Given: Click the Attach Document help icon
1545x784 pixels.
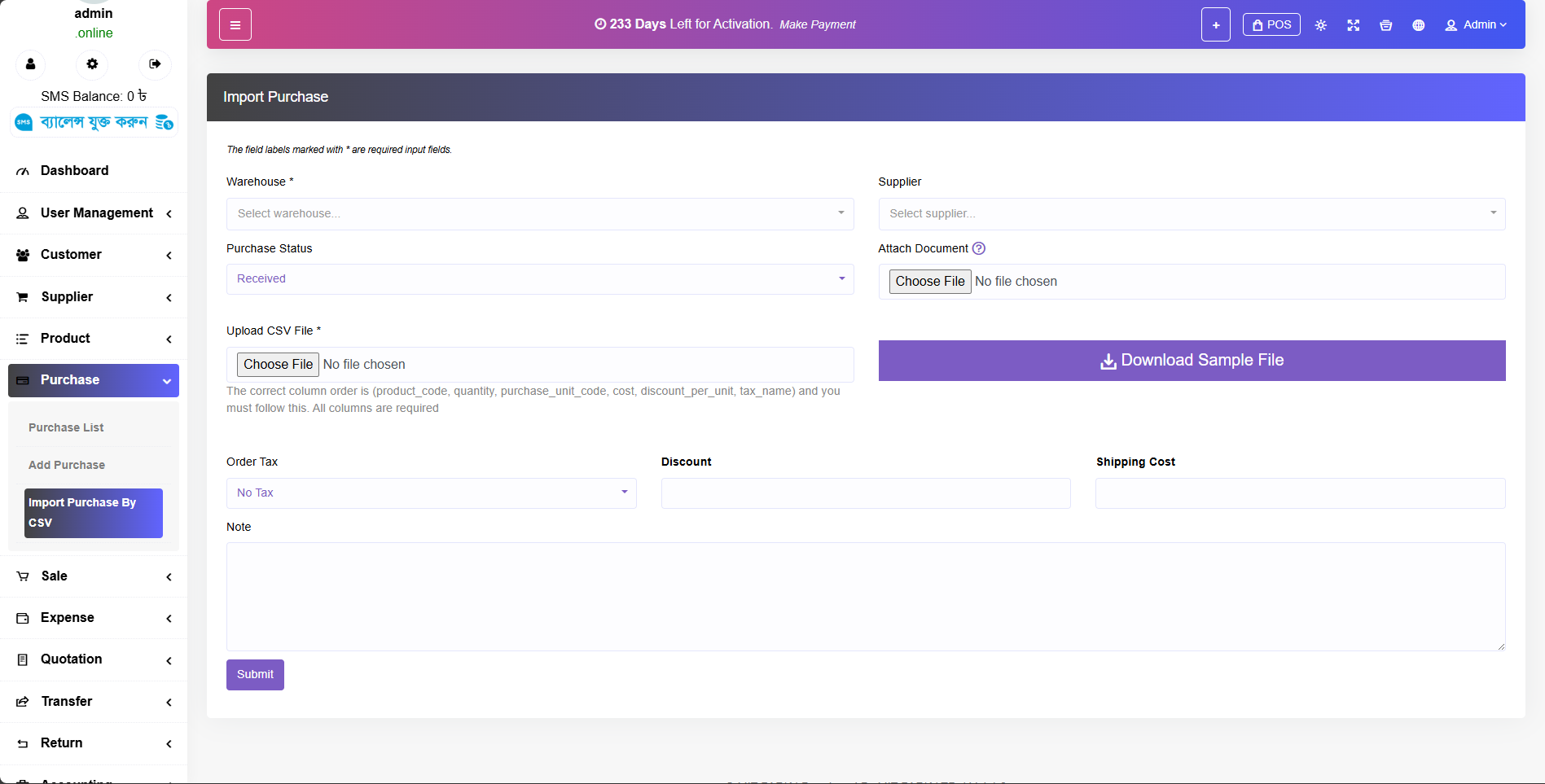Looking at the screenshot, I should [979, 248].
